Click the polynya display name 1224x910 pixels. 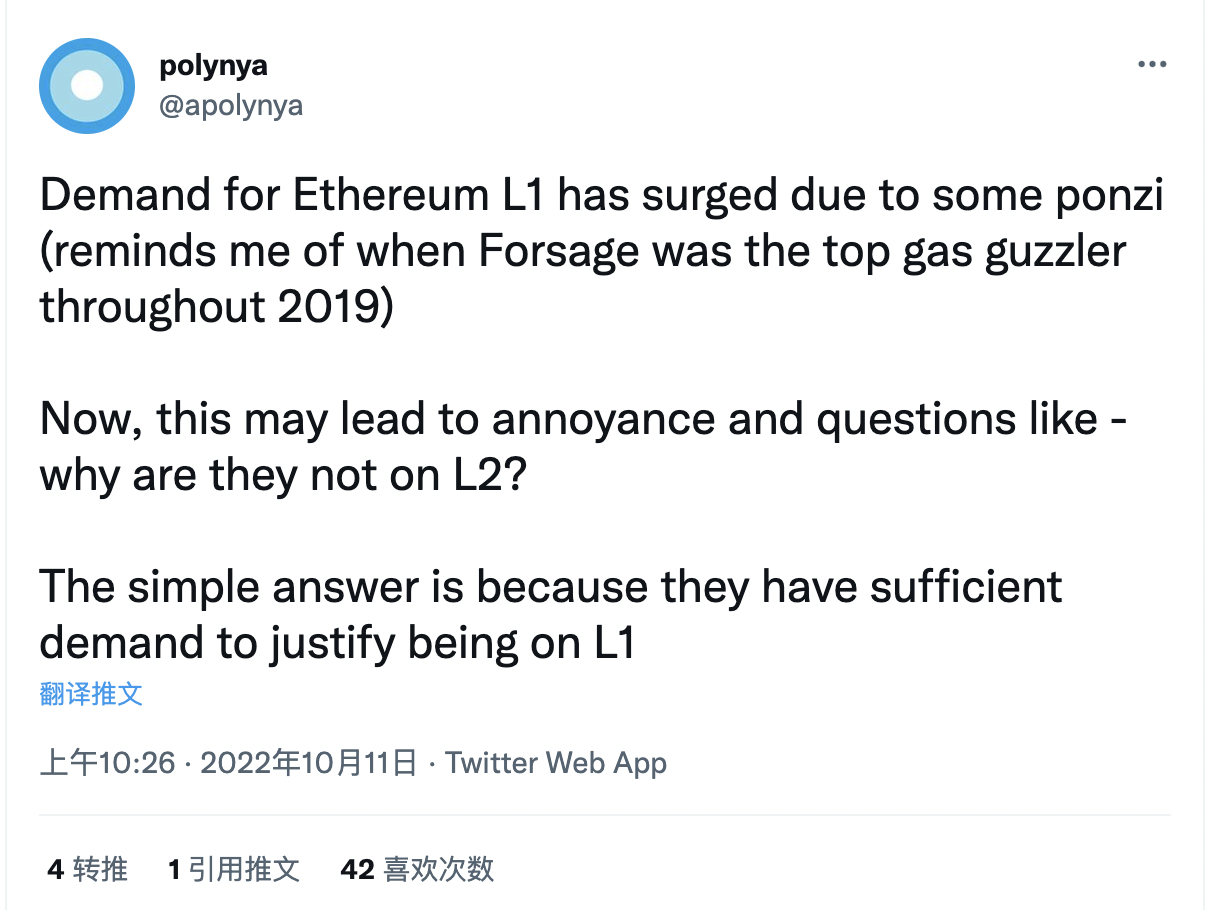click(x=214, y=67)
